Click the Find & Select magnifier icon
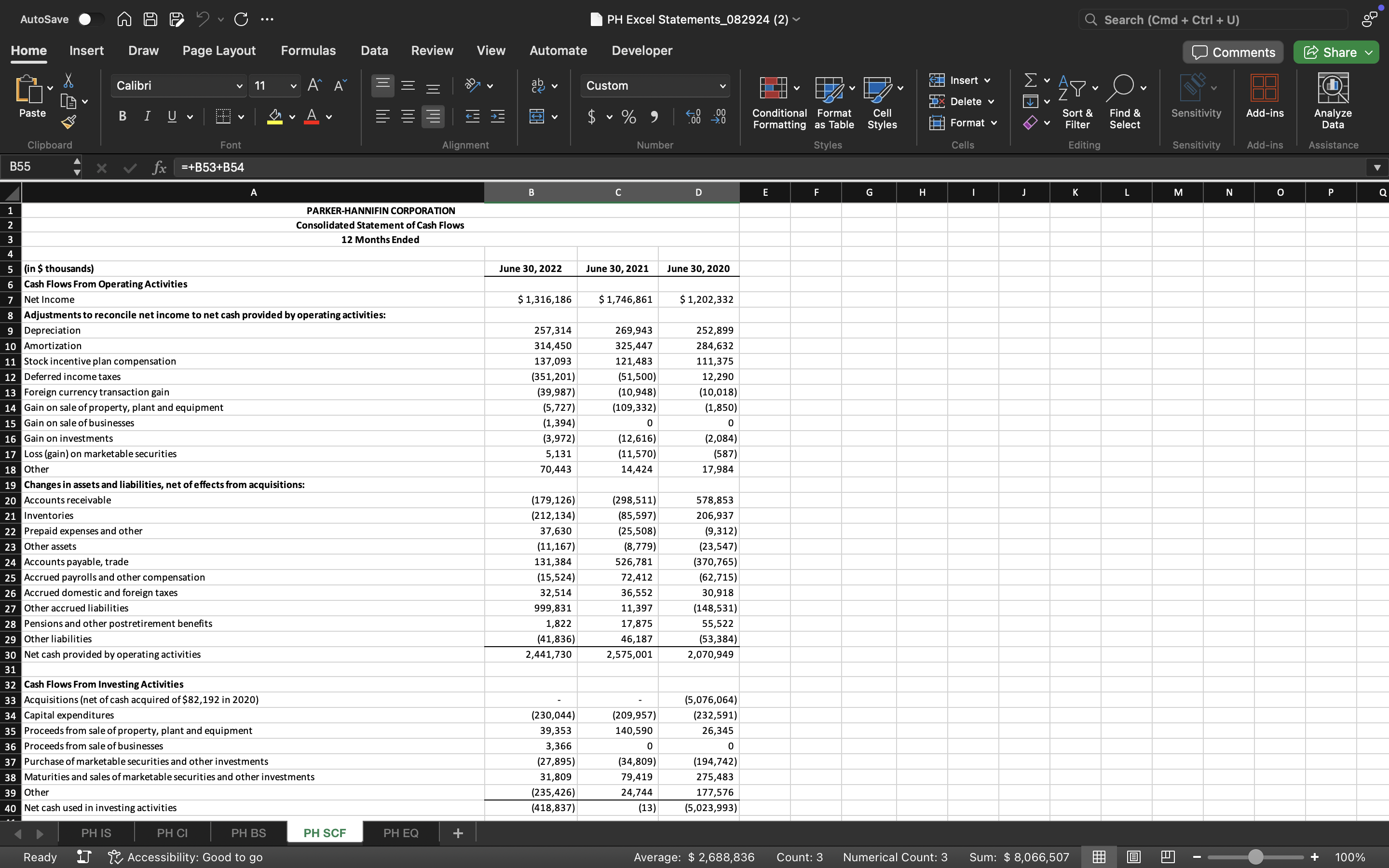Image resolution: width=1389 pixels, height=868 pixels. (1122, 88)
